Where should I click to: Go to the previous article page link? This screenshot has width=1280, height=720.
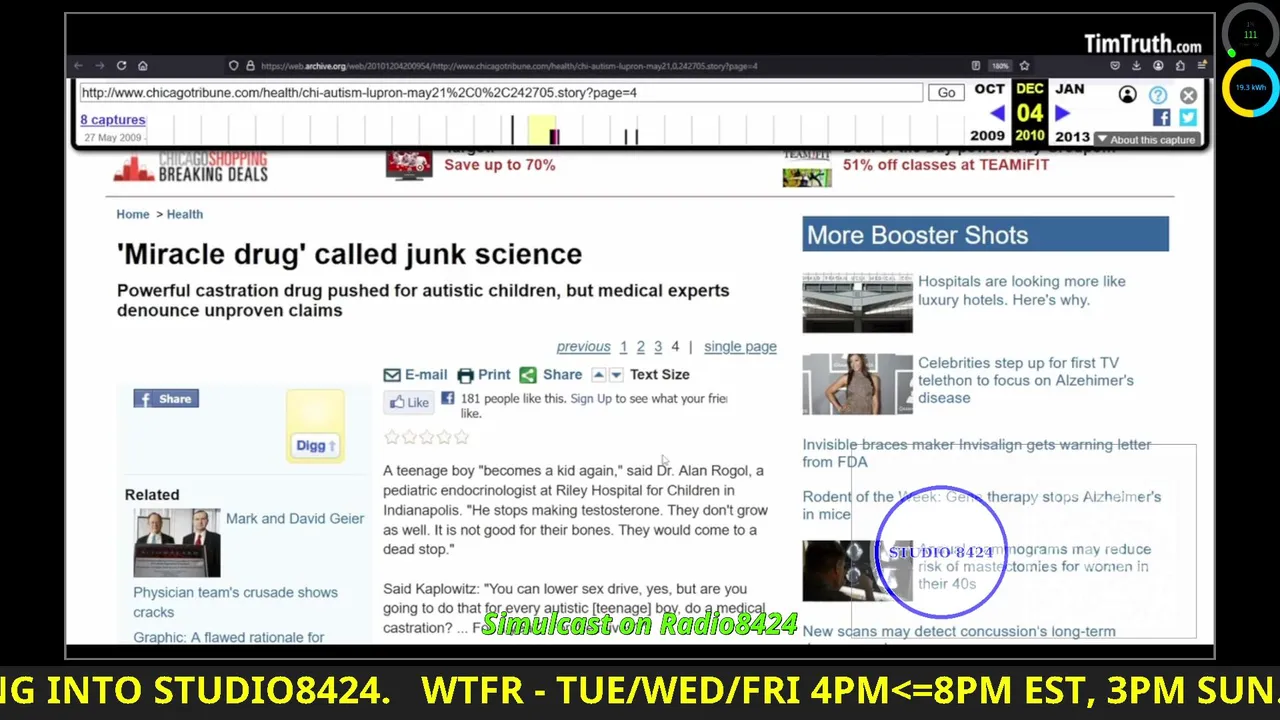583,347
